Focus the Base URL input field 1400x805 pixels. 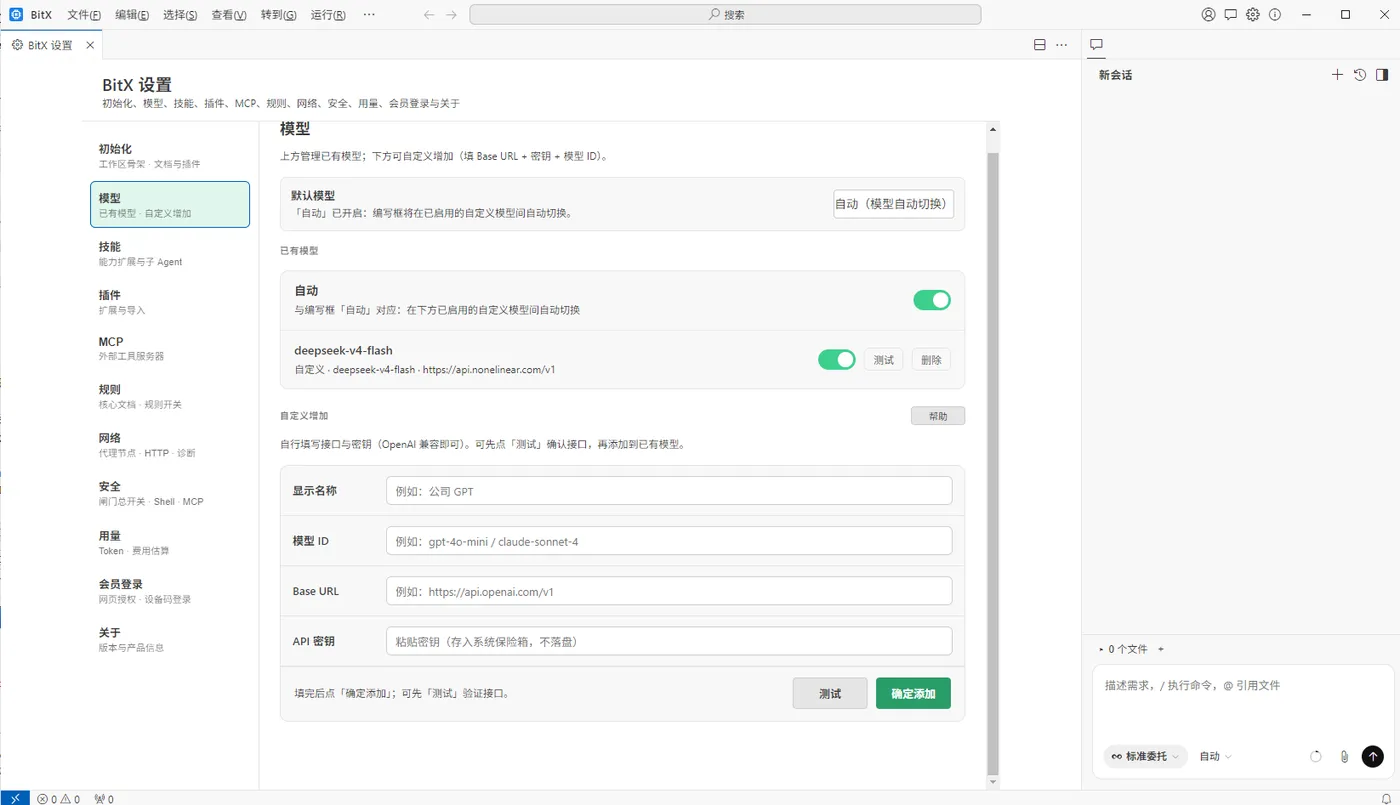tap(669, 591)
